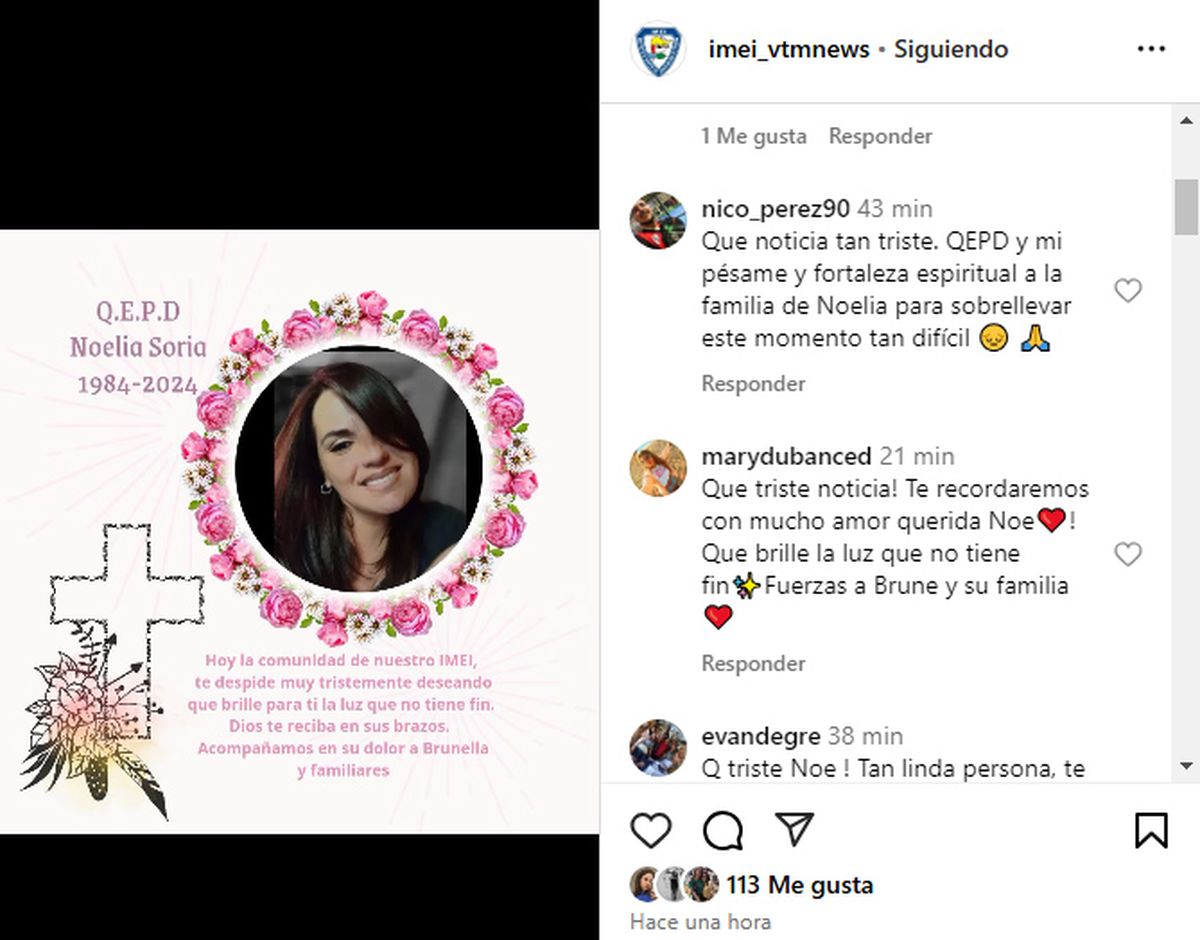Open evandegre's avatar
This screenshot has width=1200, height=940.
coord(658,748)
